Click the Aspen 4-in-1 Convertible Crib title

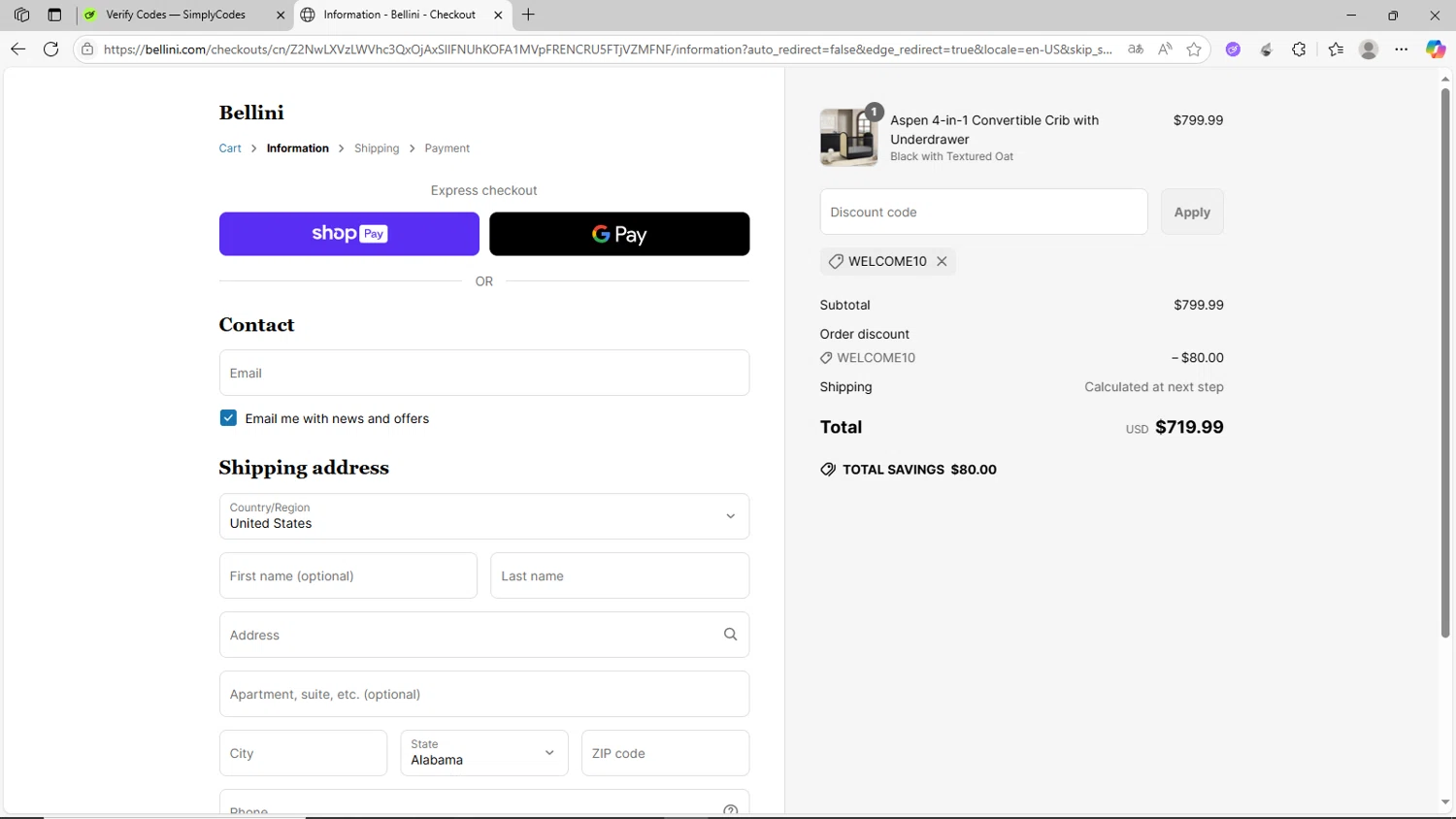pos(995,130)
